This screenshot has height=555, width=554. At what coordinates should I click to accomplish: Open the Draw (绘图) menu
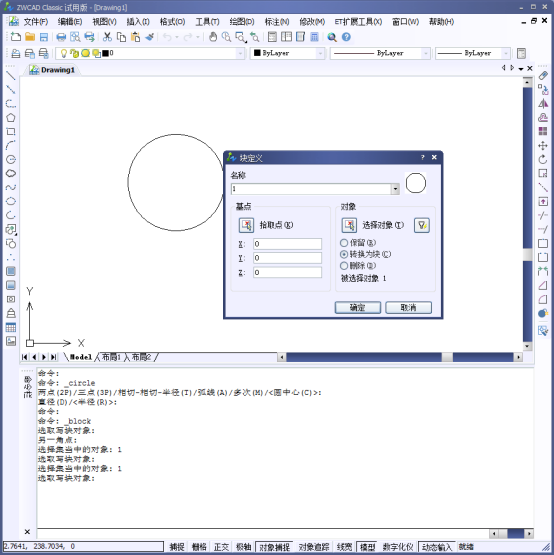pyautogui.click(x=242, y=22)
